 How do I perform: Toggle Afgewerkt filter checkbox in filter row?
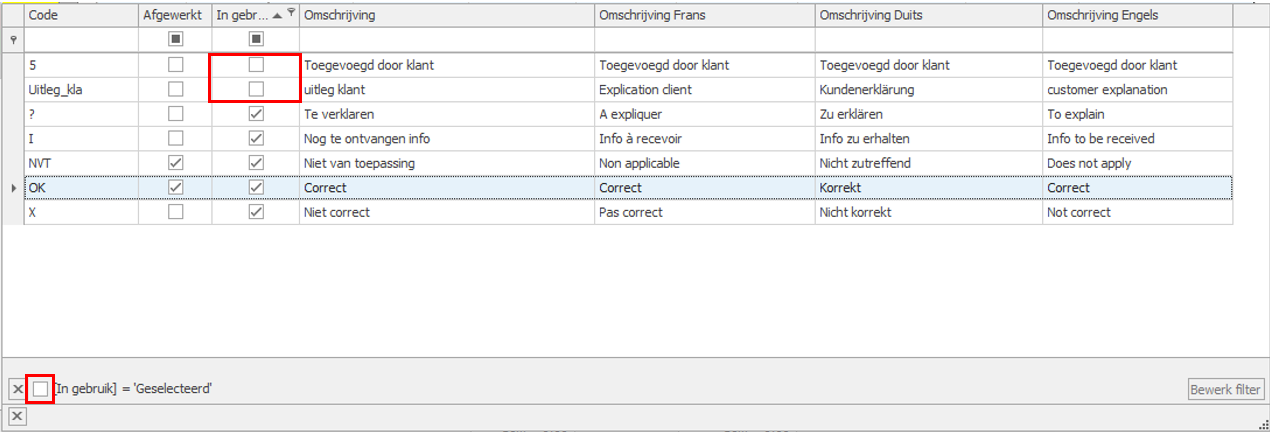[x=175, y=39]
